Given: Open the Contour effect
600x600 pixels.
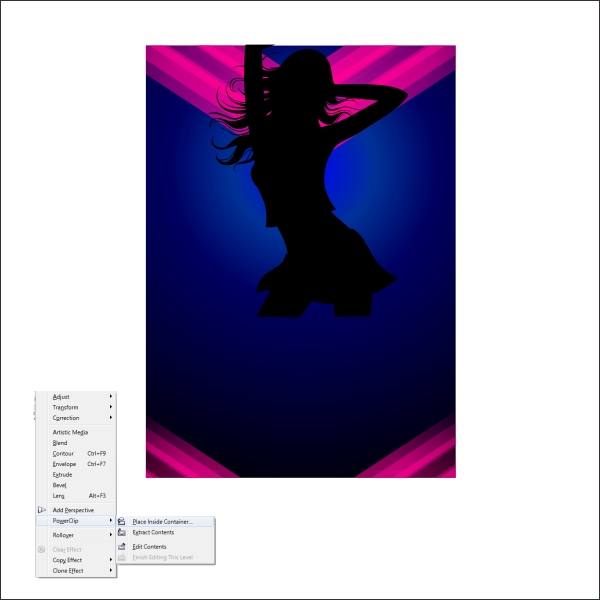Looking at the screenshot, I should (x=64, y=453).
